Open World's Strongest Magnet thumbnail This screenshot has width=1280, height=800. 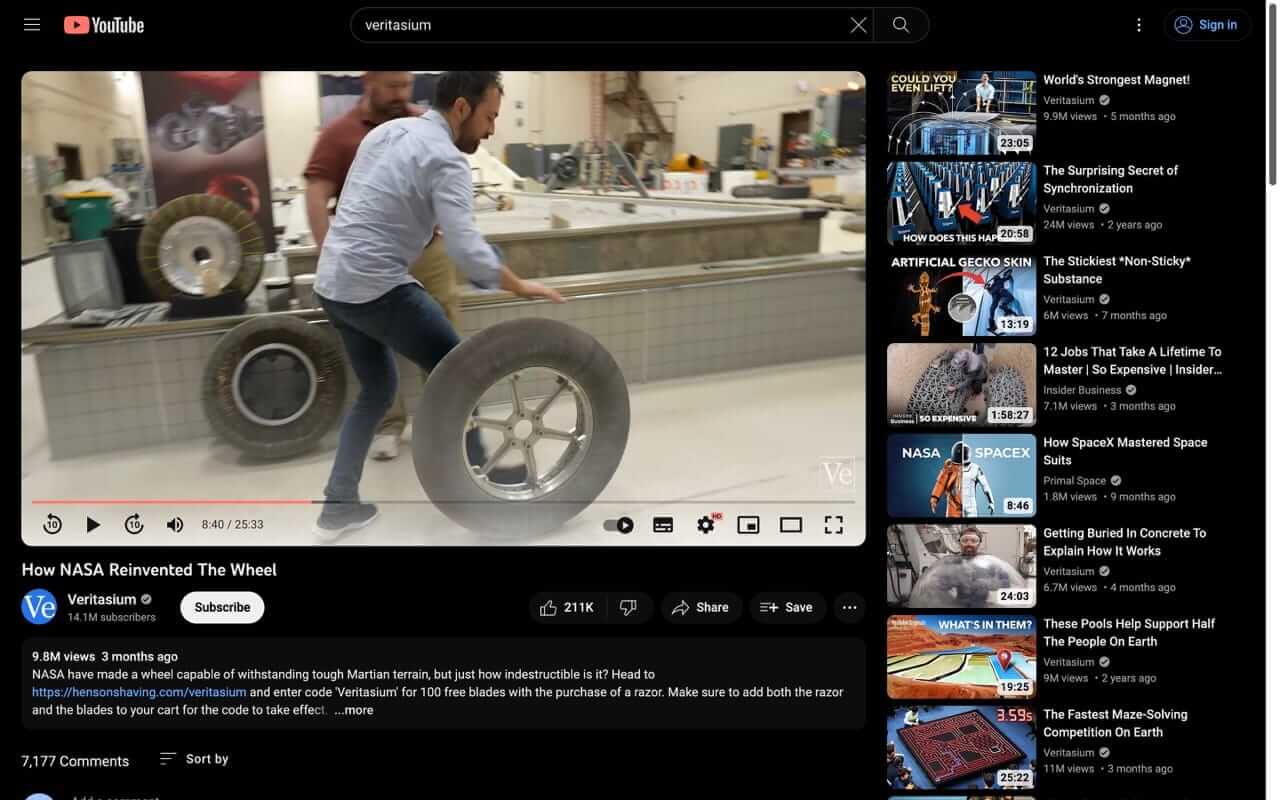click(x=961, y=112)
